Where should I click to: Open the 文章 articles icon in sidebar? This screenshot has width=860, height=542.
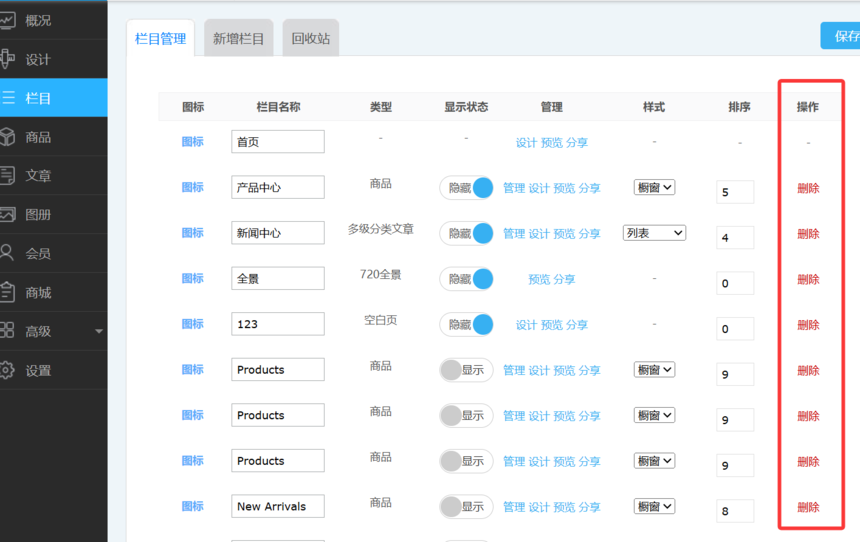point(8,176)
